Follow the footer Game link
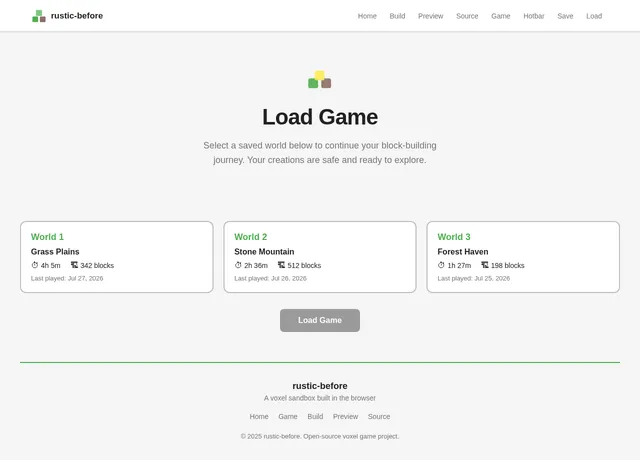Screen dimensions: 640x460 click(x=288, y=416)
